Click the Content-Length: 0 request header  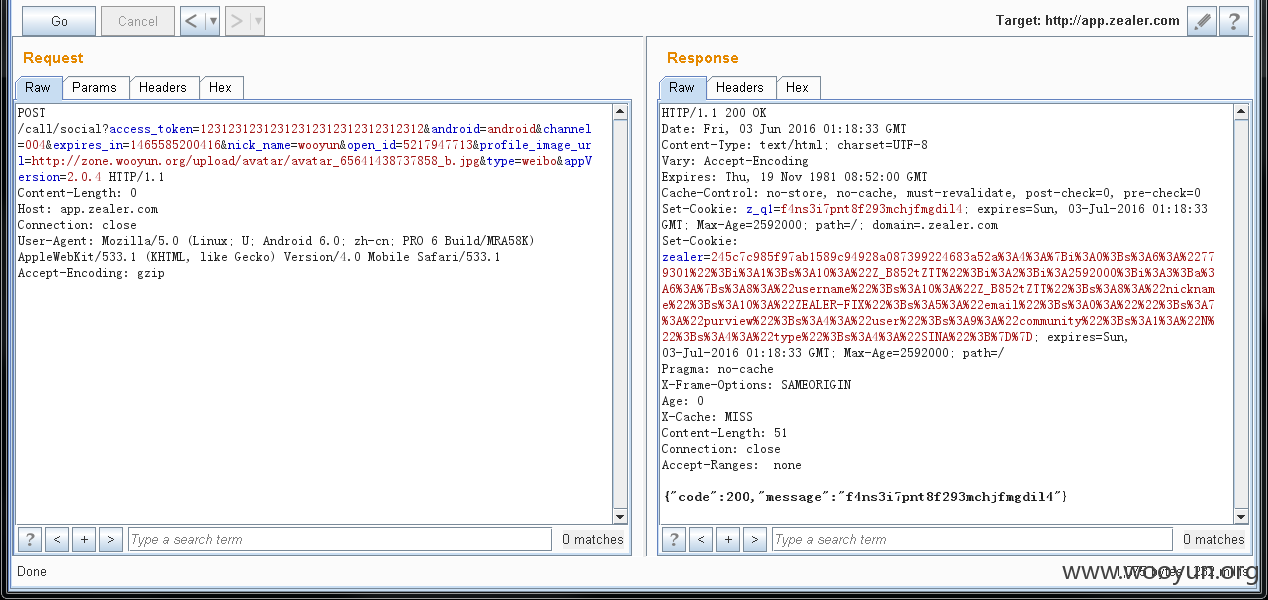pyautogui.click(x=77, y=193)
